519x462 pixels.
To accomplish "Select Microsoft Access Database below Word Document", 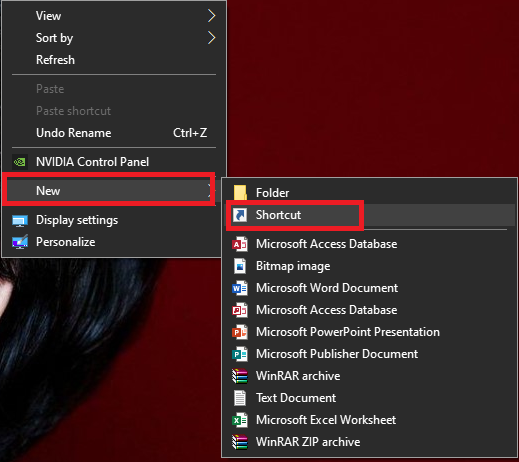I will [369, 310].
